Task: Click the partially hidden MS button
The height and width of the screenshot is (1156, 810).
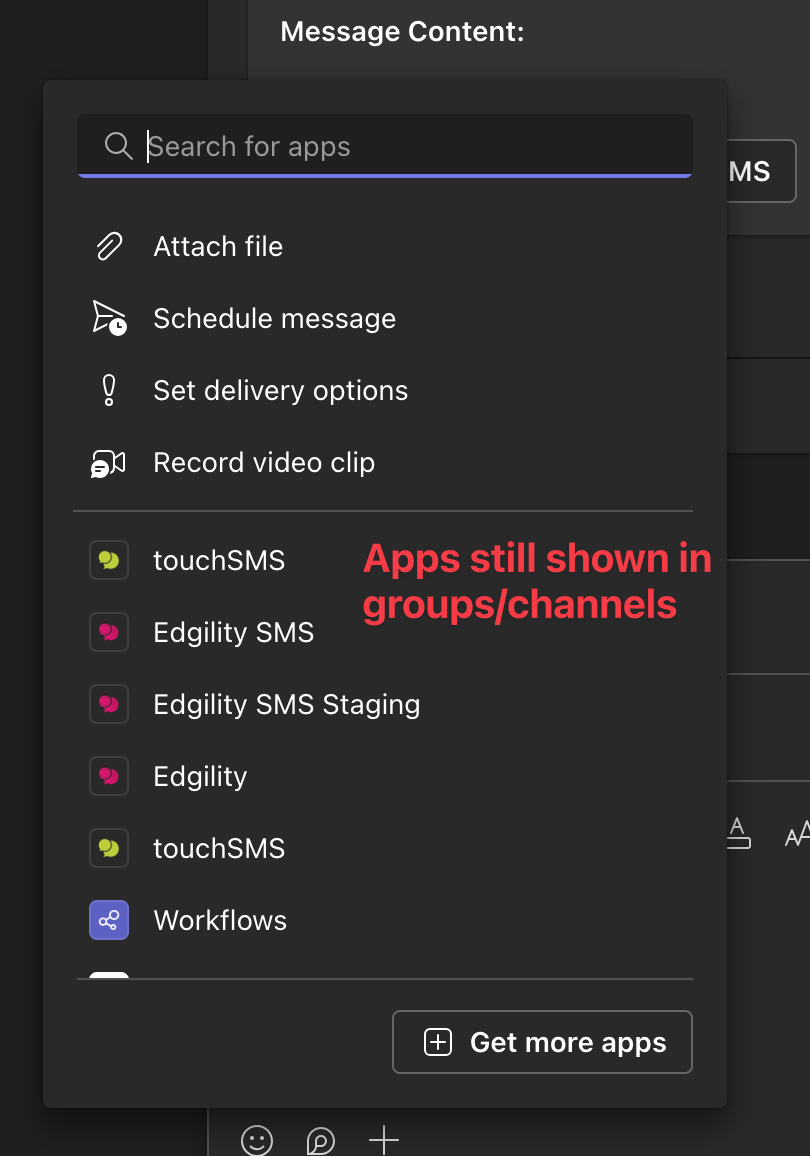Action: [761, 171]
